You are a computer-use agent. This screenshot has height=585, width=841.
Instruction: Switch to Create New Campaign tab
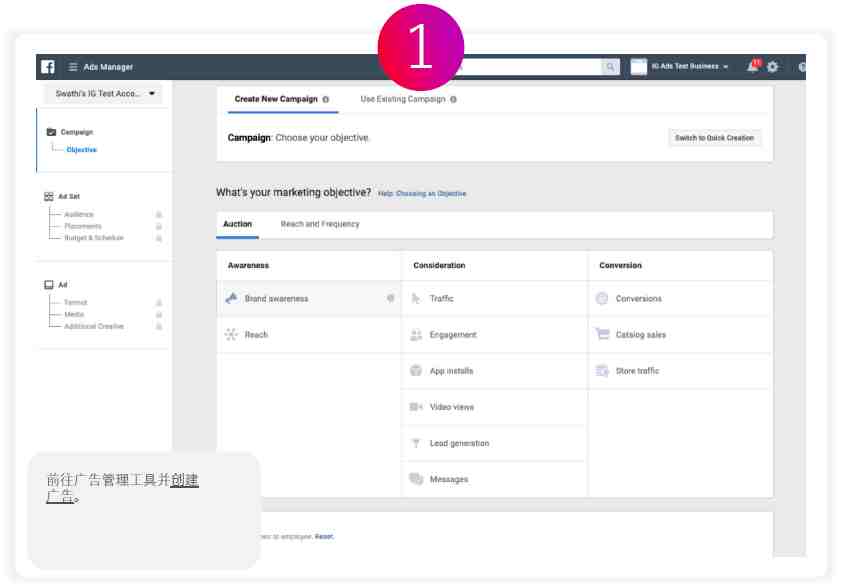pos(276,99)
